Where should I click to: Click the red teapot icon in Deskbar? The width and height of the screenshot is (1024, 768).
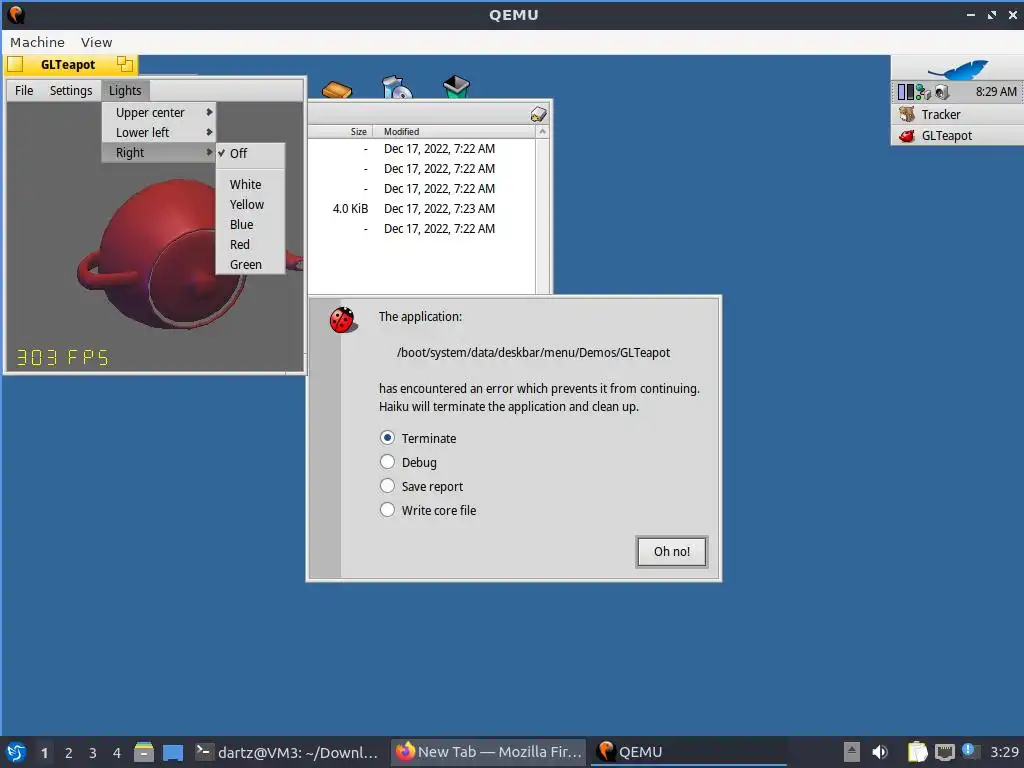(x=906, y=136)
